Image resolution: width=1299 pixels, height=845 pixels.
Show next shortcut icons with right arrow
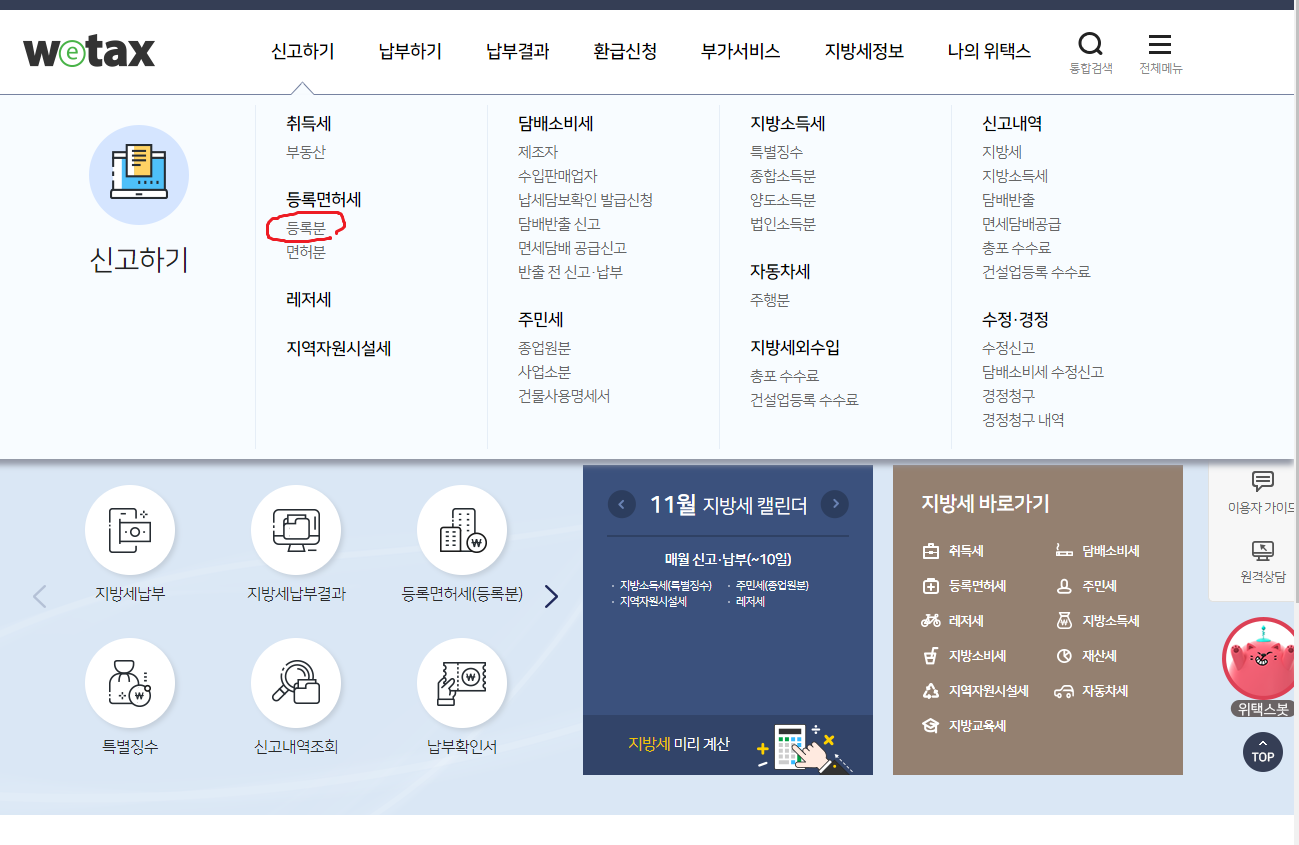tap(551, 597)
